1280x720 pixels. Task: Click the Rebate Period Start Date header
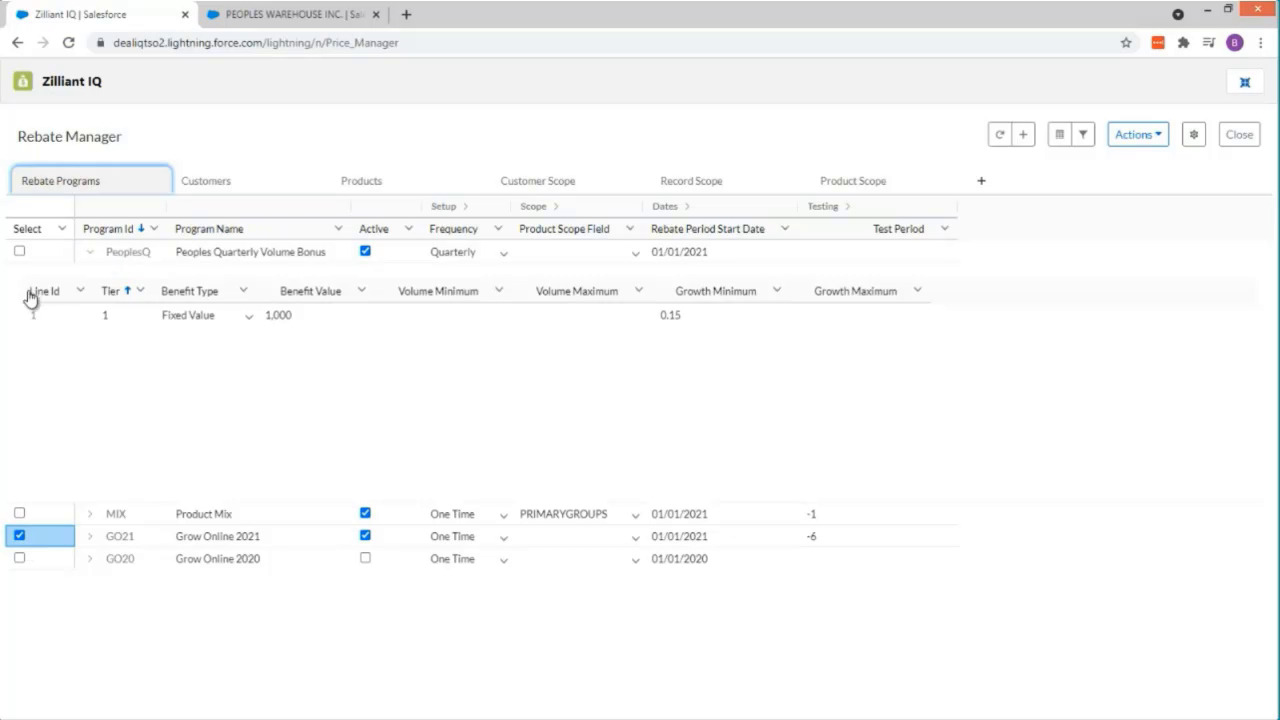[708, 229]
